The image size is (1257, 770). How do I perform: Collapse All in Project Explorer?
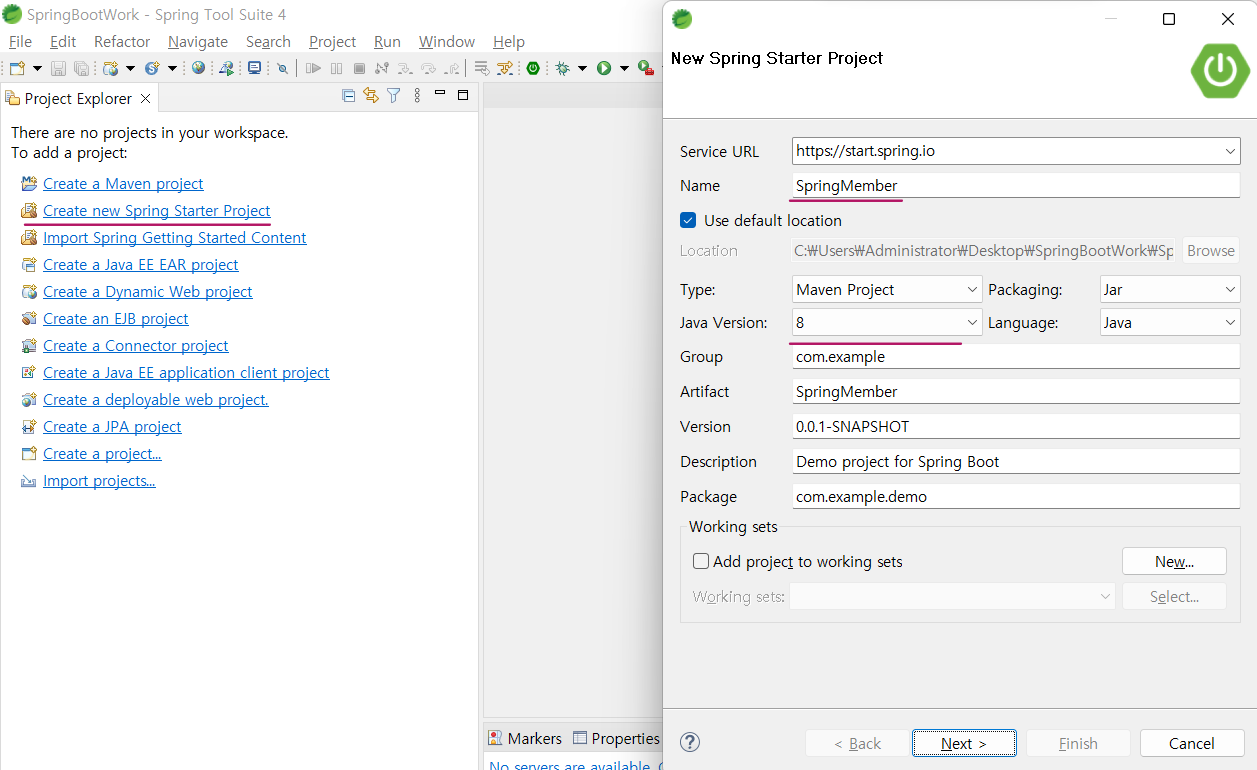[x=348, y=96]
